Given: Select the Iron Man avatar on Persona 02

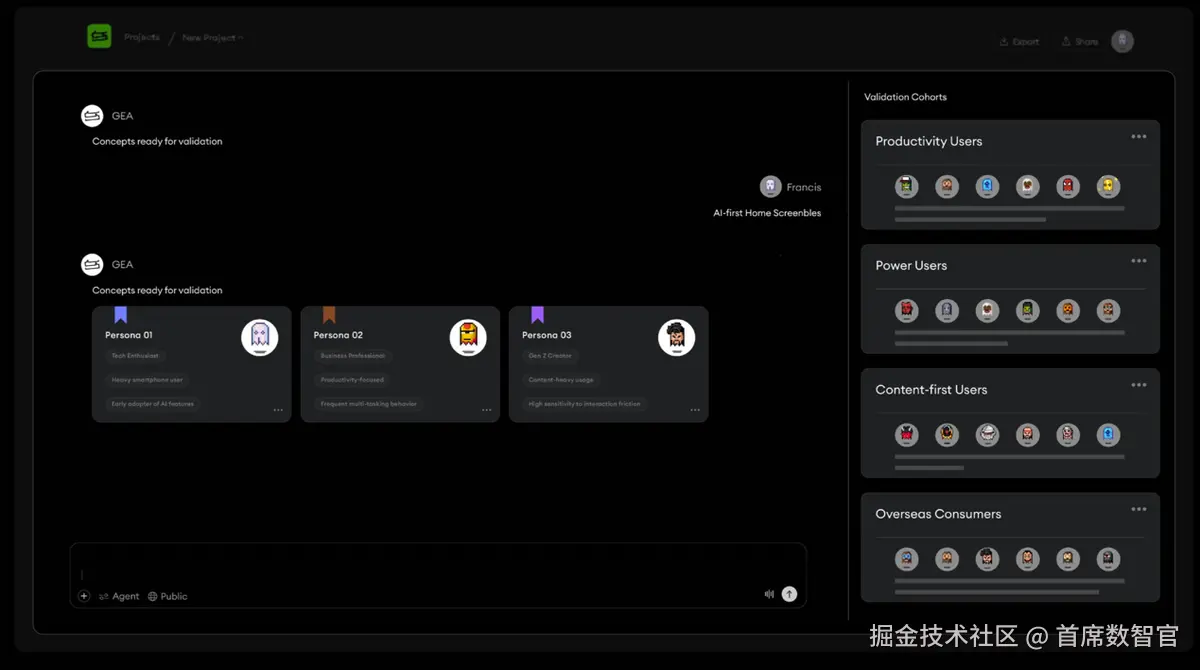Looking at the screenshot, I should click(468, 338).
